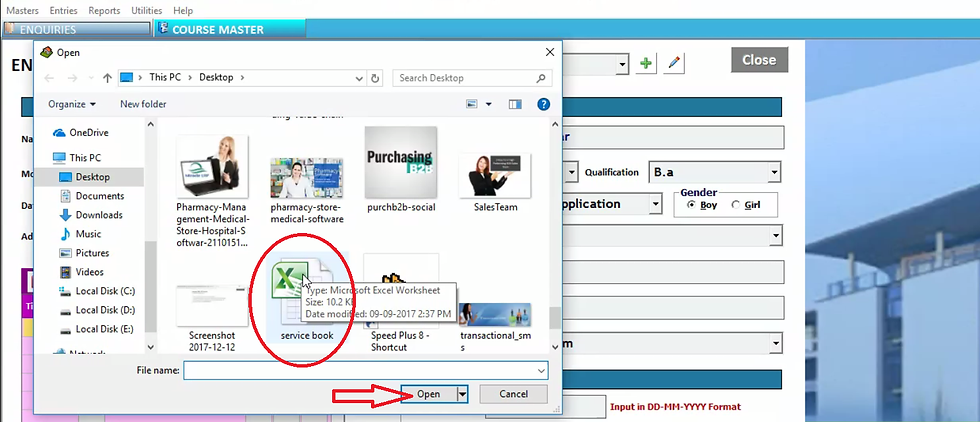Click the Cancel button
This screenshot has height=422, width=980.
514,394
